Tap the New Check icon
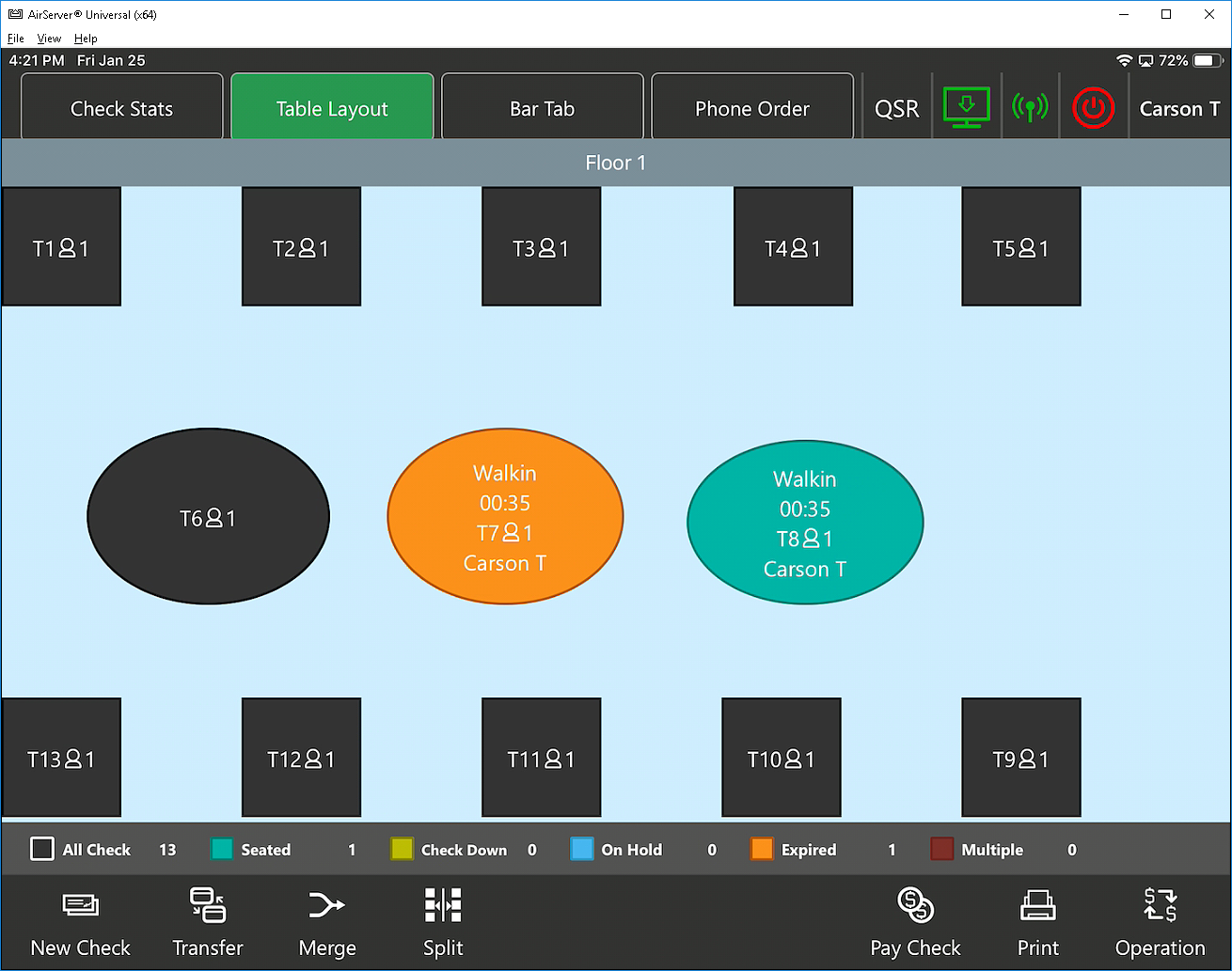This screenshot has width=1232, height=971. click(80, 906)
